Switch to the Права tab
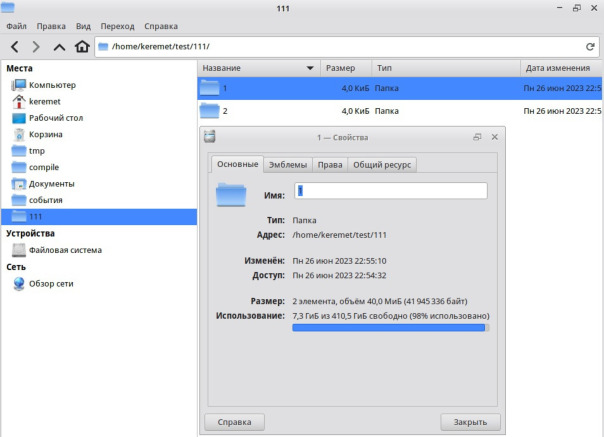Viewport: 604px width, 437px height. tap(330, 165)
